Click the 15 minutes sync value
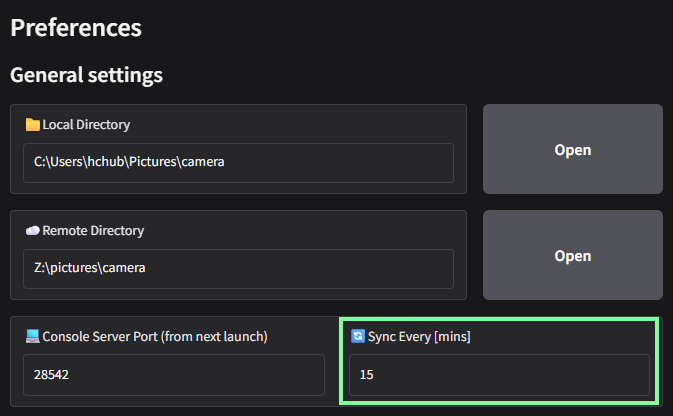This screenshot has width=673, height=416. [367, 375]
